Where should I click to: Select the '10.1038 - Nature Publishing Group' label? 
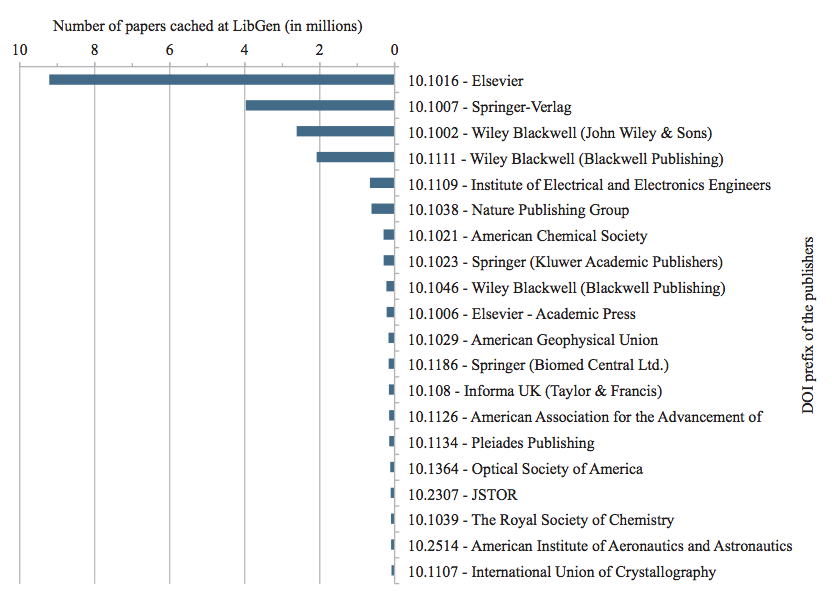pos(518,210)
